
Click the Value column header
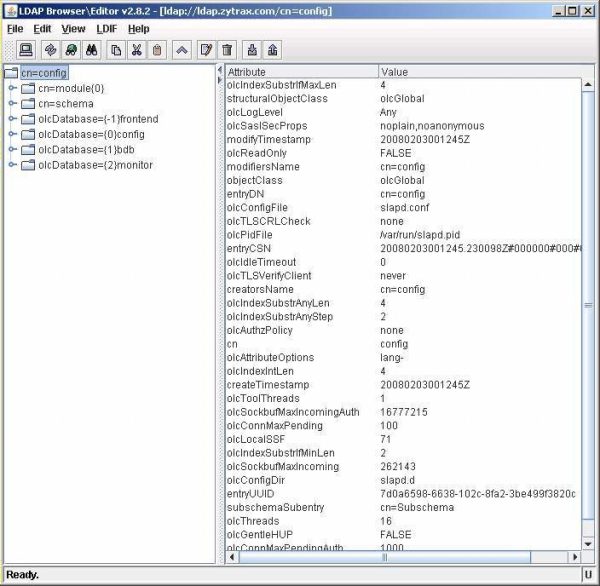(x=480, y=72)
